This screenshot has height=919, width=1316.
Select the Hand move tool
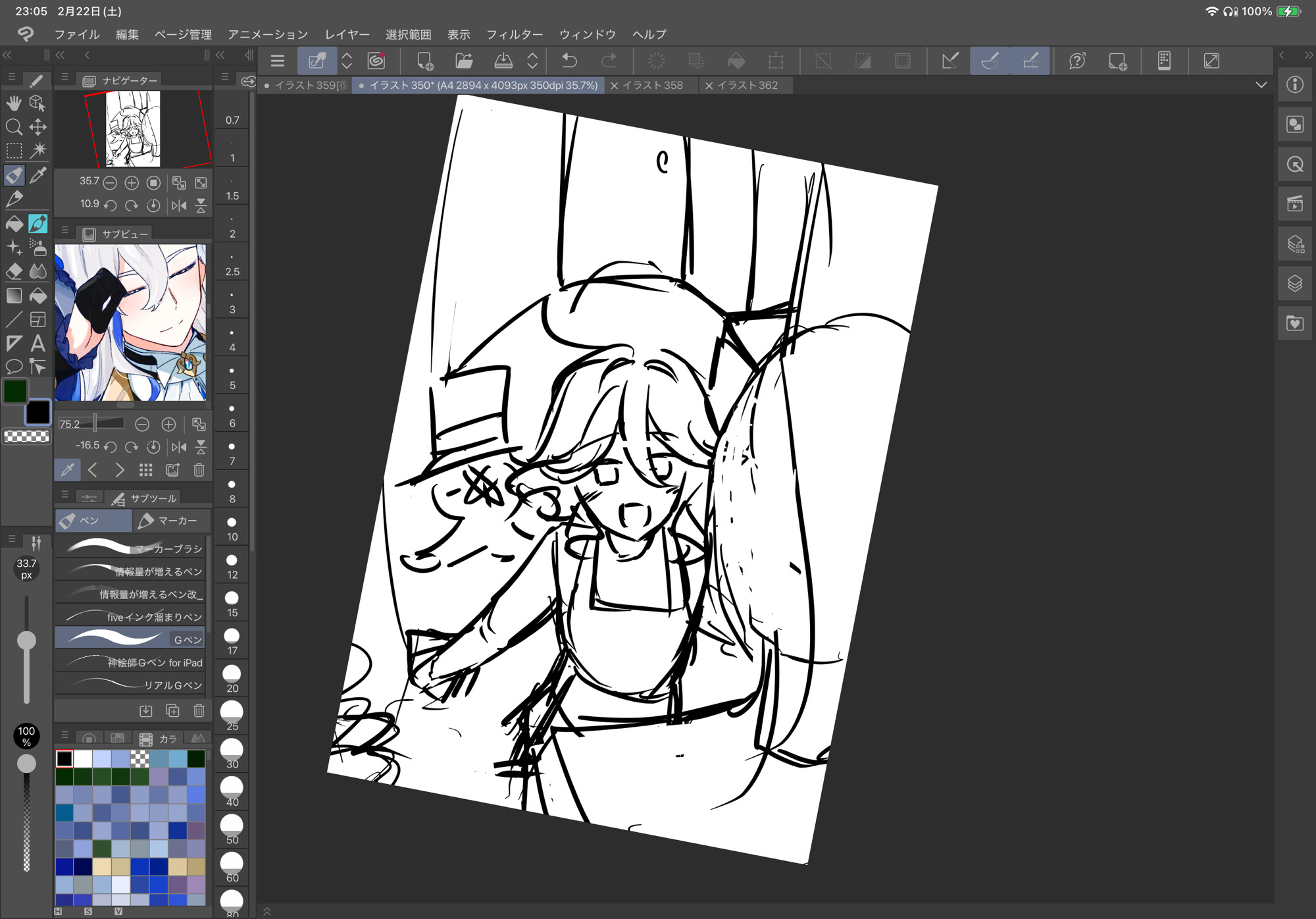pyautogui.click(x=14, y=103)
